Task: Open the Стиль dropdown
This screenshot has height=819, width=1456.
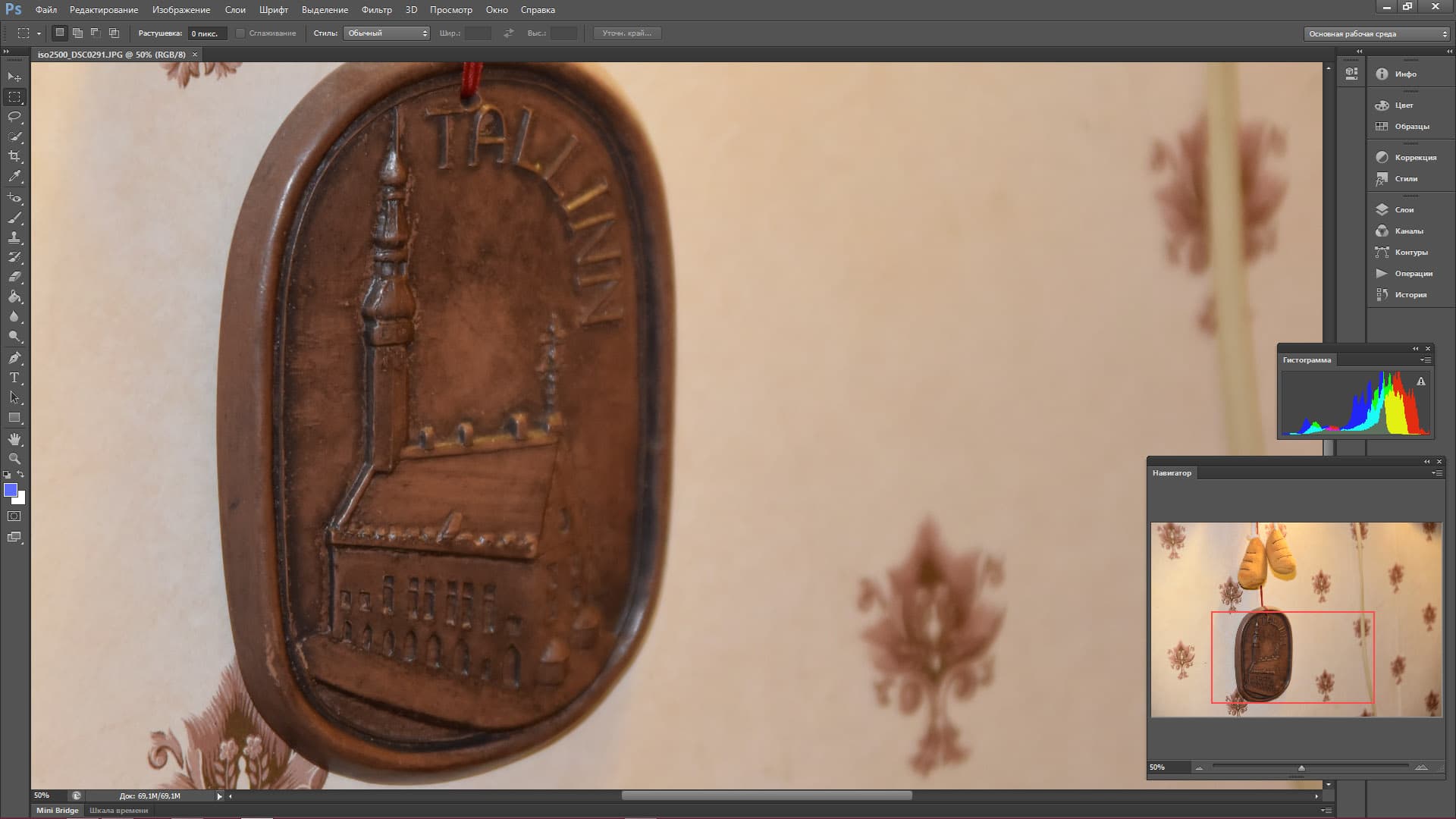Action: pos(387,33)
